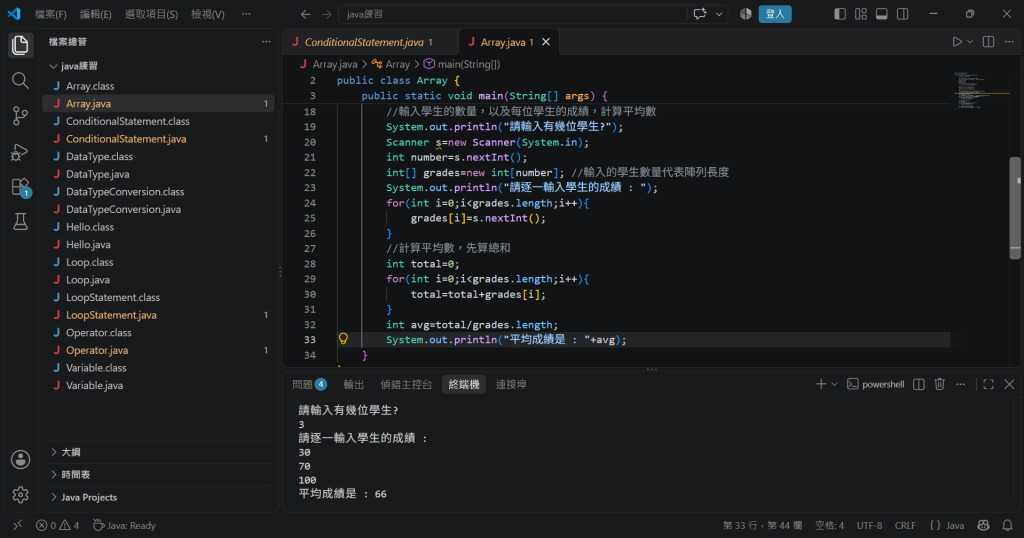Close the bottom panel

(x=1009, y=385)
